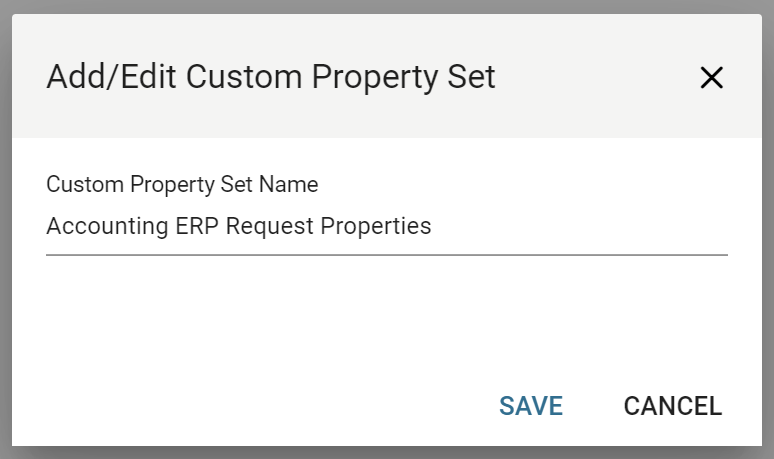The image size is (774, 459).
Task: Click blank area left of SAVE button
Action: point(250,406)
